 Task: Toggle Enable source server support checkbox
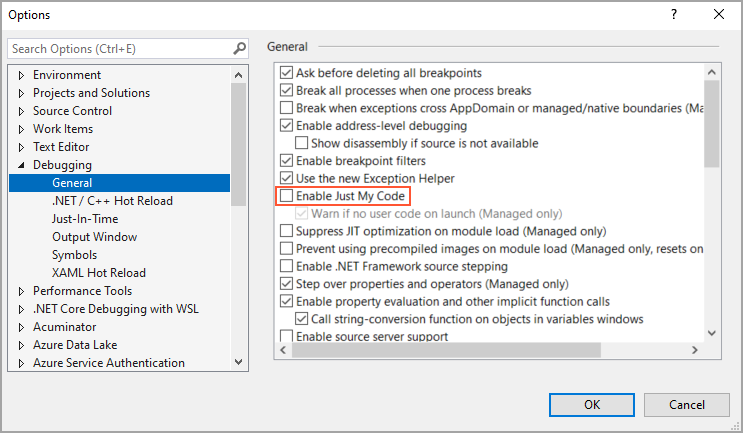[287, 337]
